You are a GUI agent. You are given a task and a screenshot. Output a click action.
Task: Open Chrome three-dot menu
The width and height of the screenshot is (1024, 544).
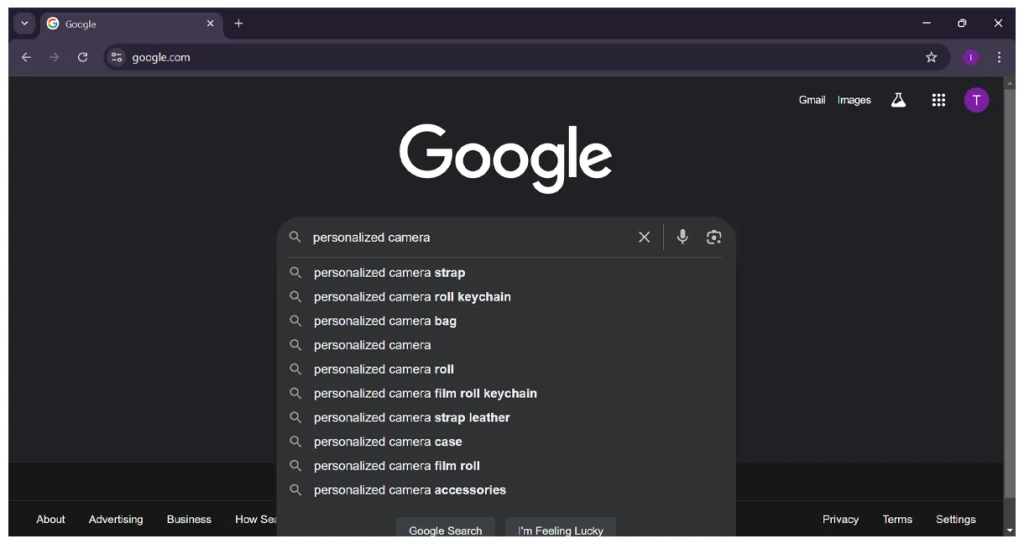pos(999,57)
